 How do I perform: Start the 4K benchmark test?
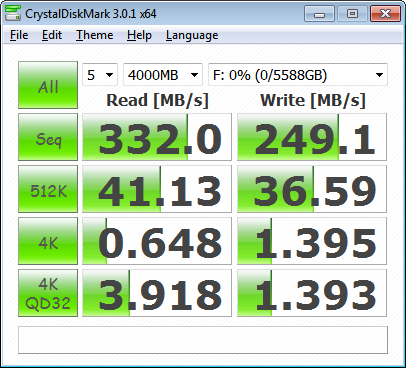[48, 241]
